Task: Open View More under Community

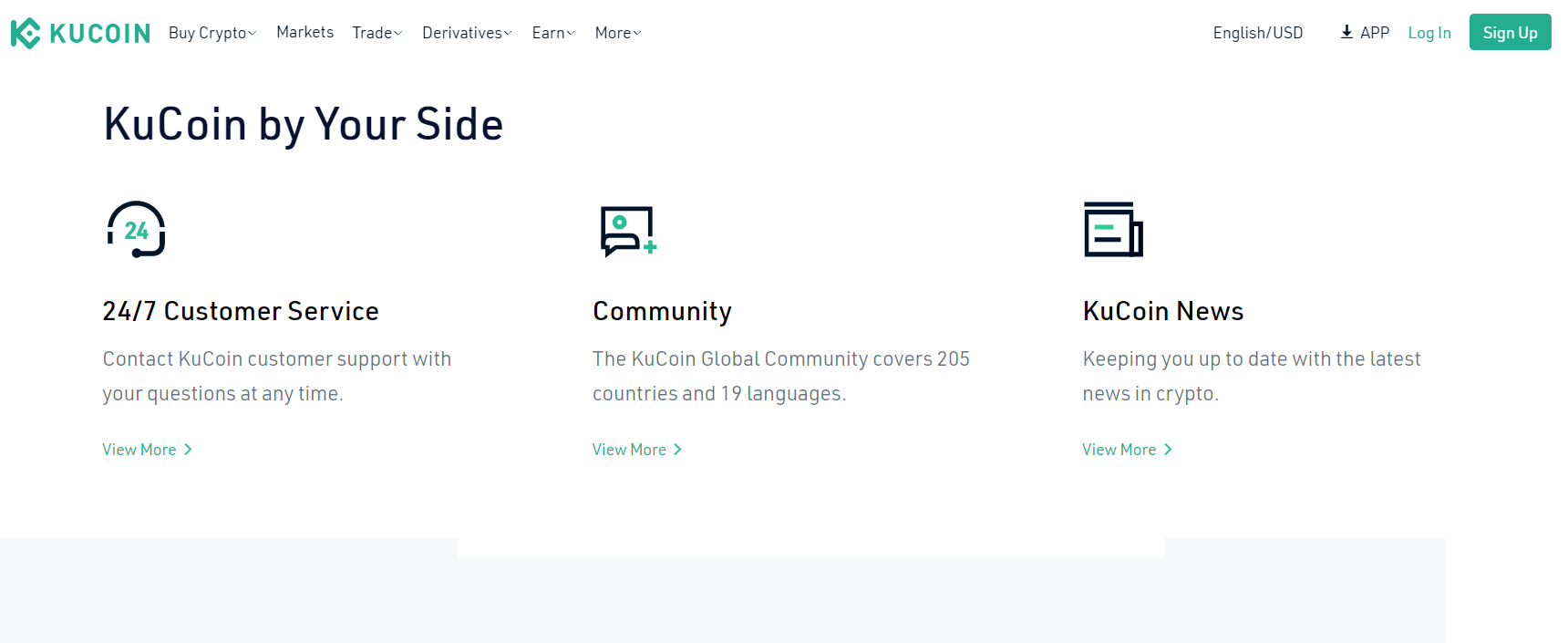Action: tap(637, 450)
